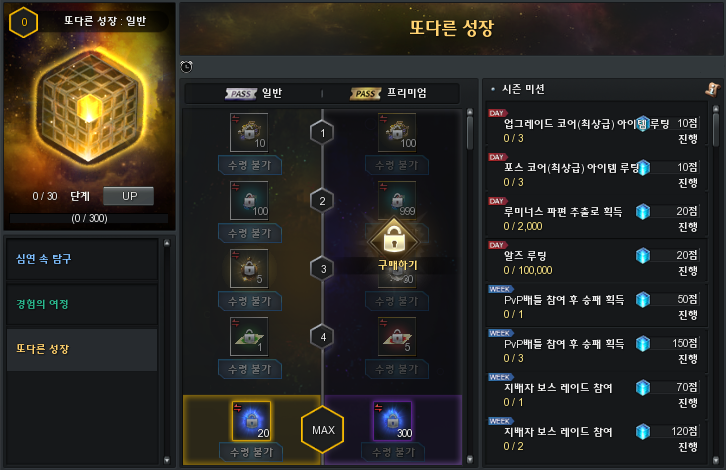Click the UP level button

(x=128, y=196)
